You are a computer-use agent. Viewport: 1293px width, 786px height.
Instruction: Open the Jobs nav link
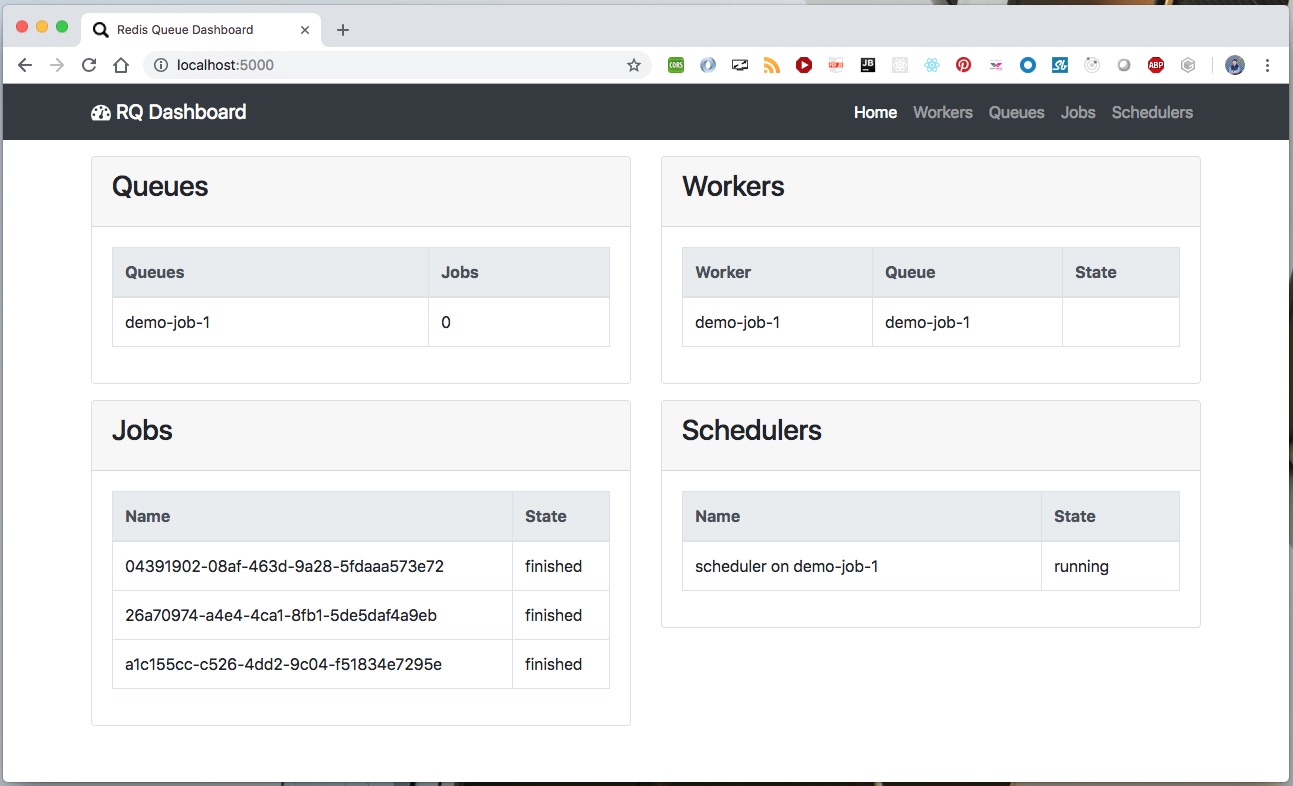1078,112
